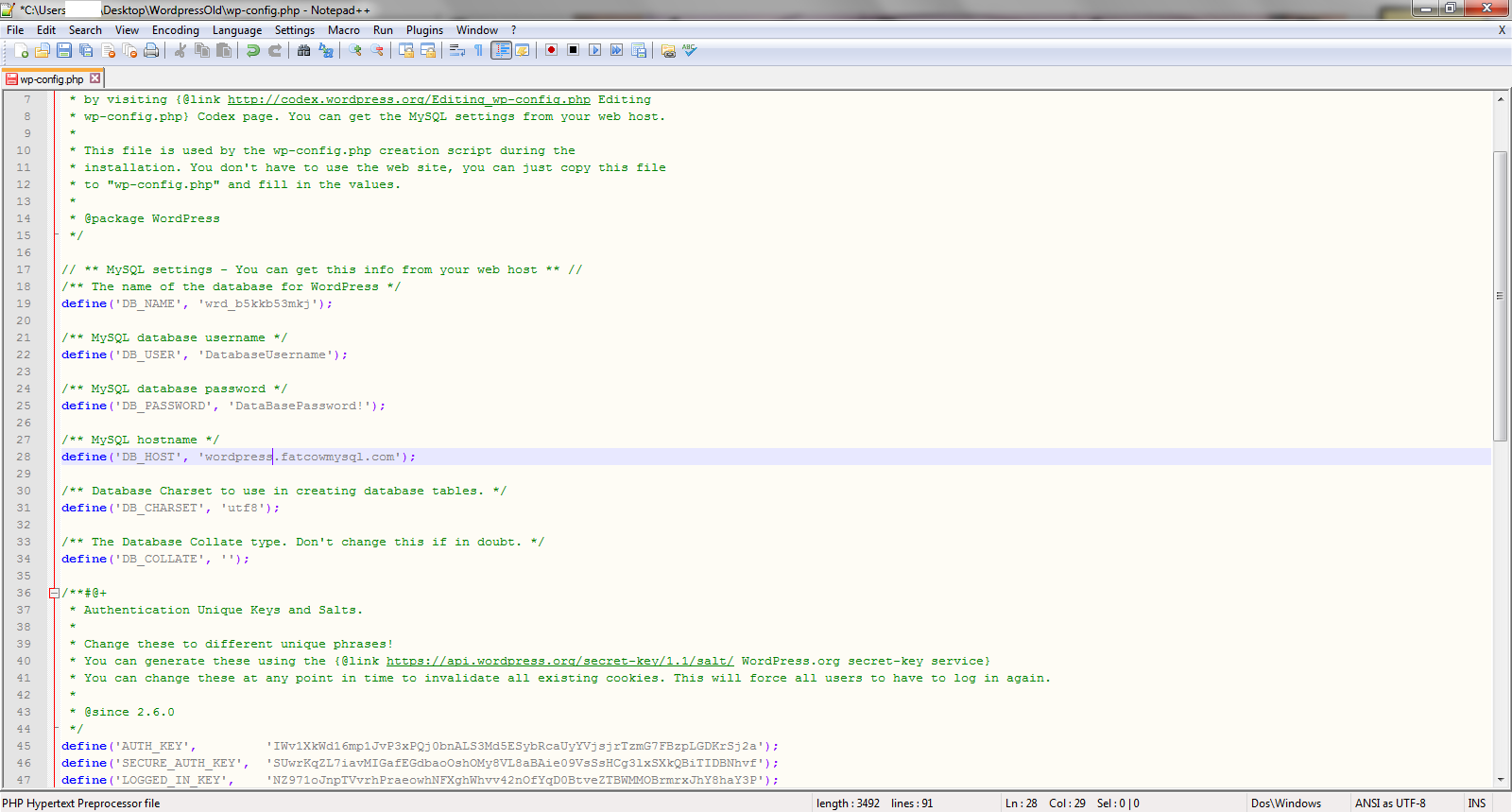Image resolution: width=1512 pixels, height=812 pixels.
Task: Open the Edit menu
Action: pyautogui.click(x=46, y=30)
